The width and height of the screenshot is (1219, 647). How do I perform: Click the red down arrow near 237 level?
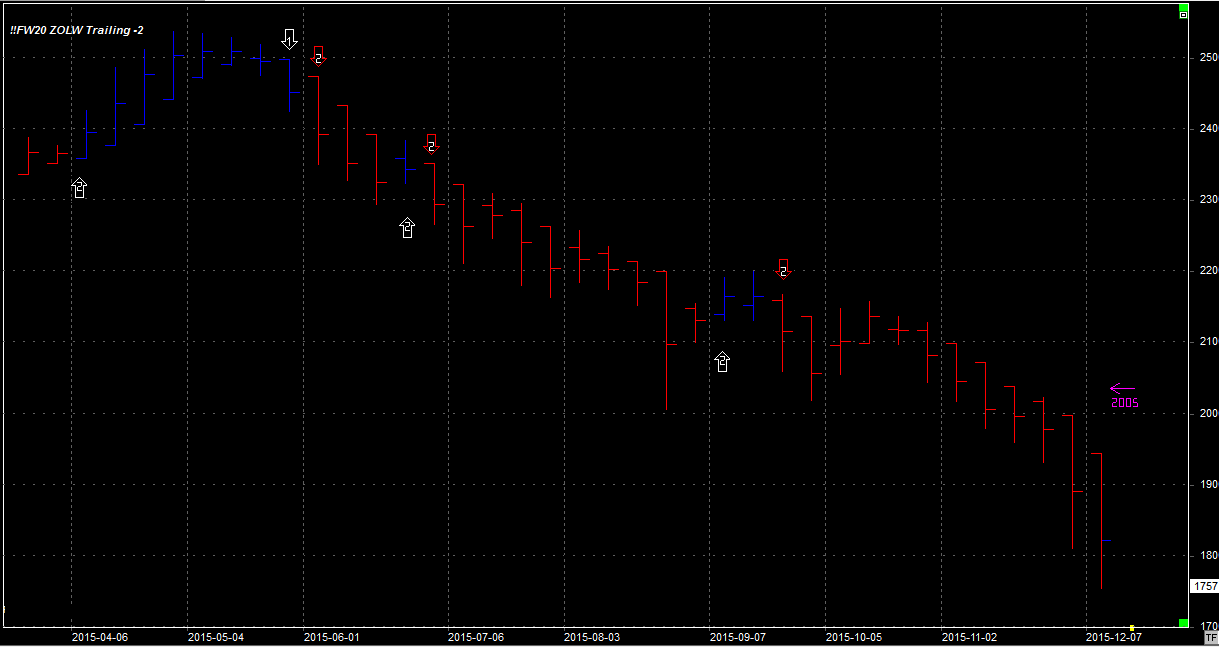pyautogui.click(x=431, y=144)
